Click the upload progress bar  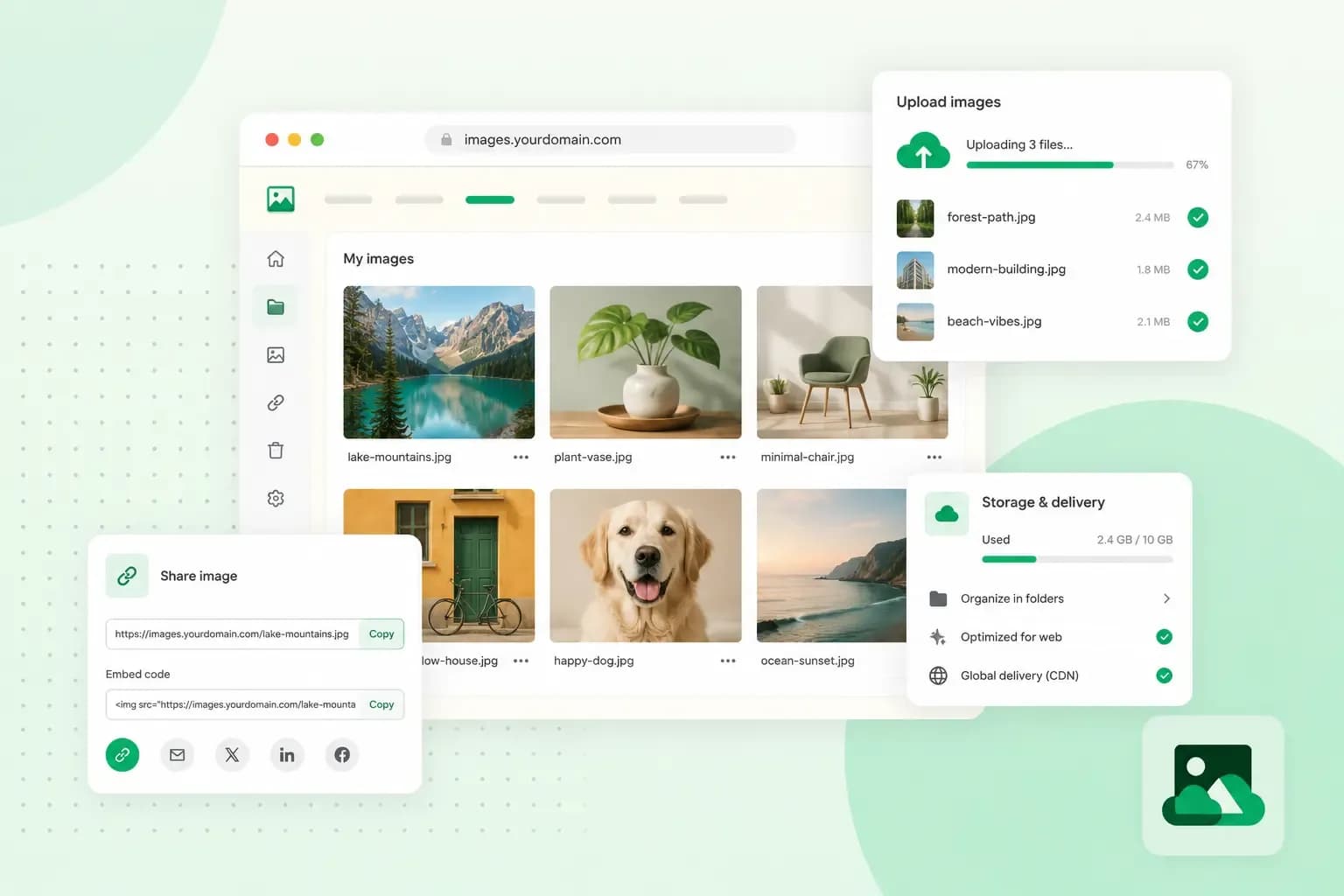coord(1069,165)
